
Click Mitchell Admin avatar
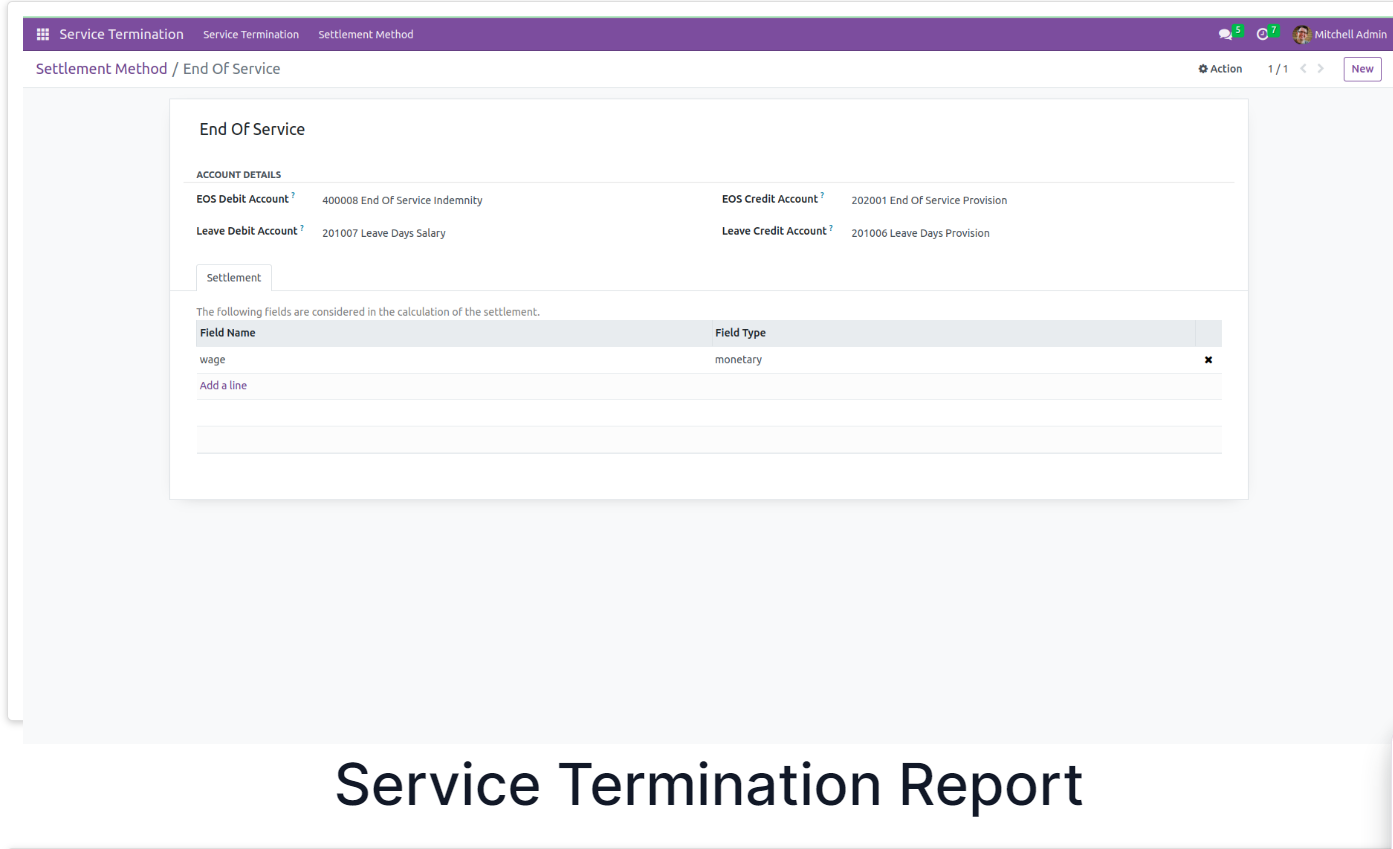1301,34
